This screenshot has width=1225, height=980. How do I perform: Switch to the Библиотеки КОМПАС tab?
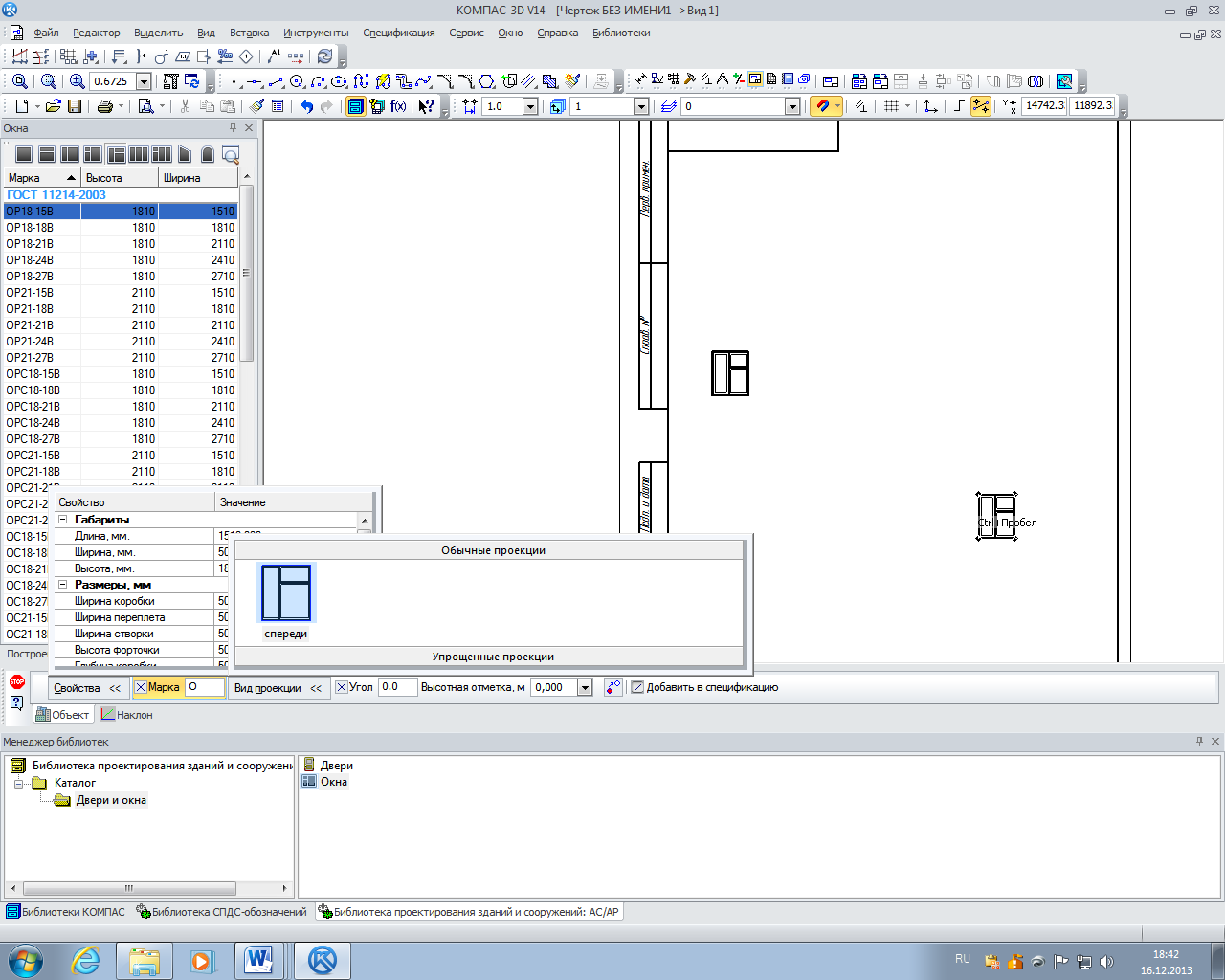coord(66,912)
